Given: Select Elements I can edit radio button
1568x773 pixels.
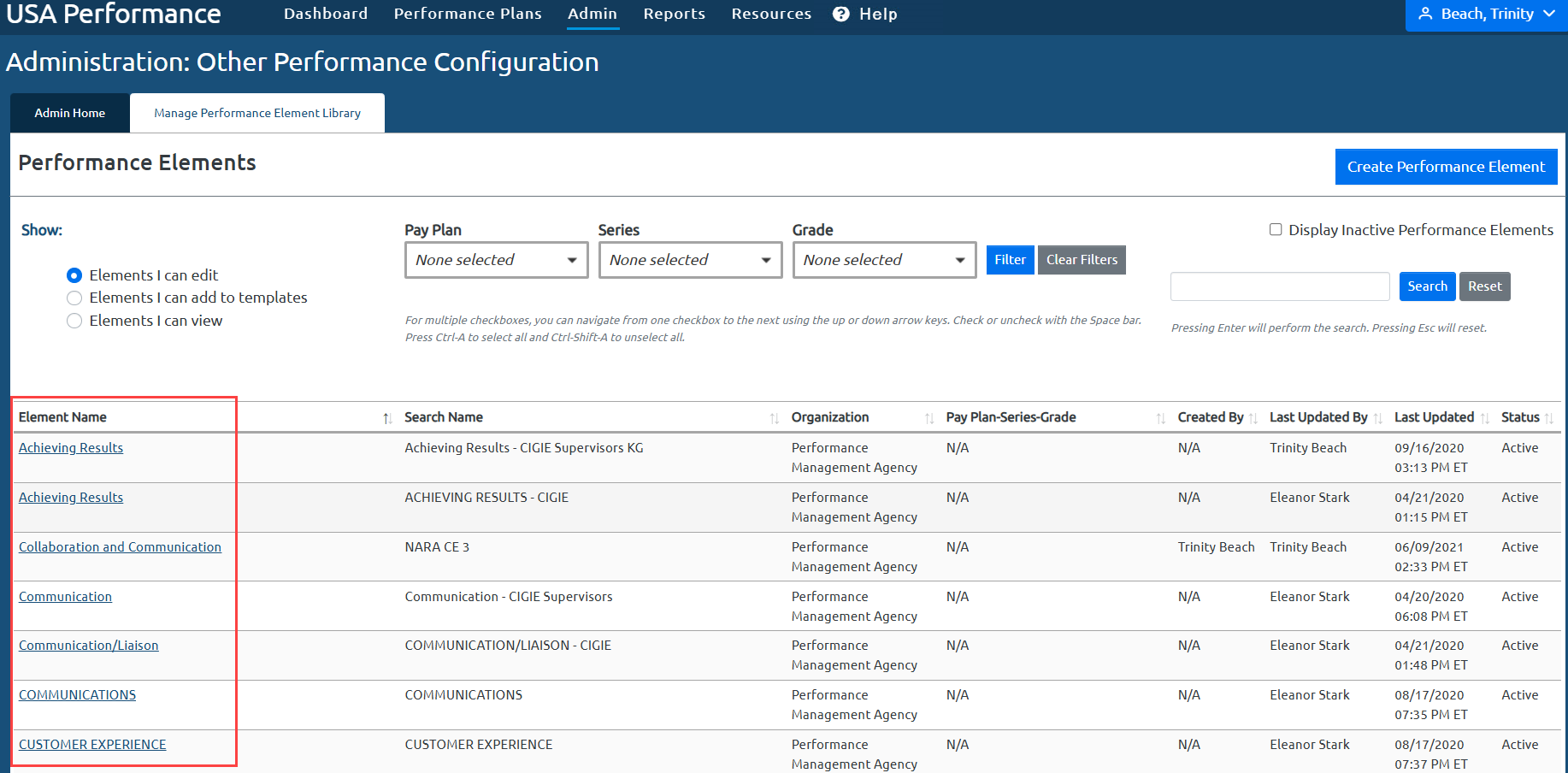Looking at the screenshot, I should pyautogui.click(x=74, y=275).
